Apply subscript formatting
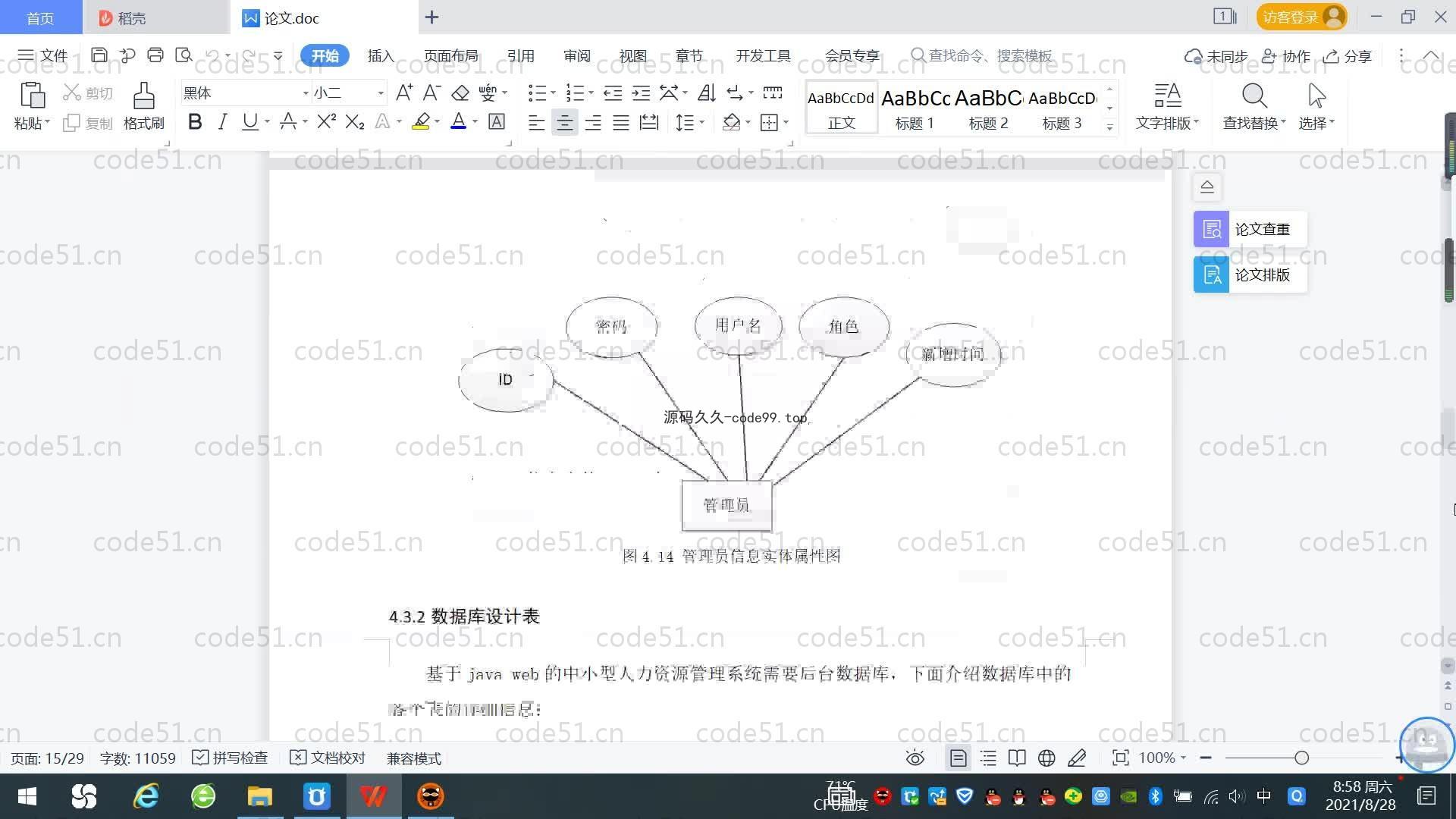 pos(355,122)
